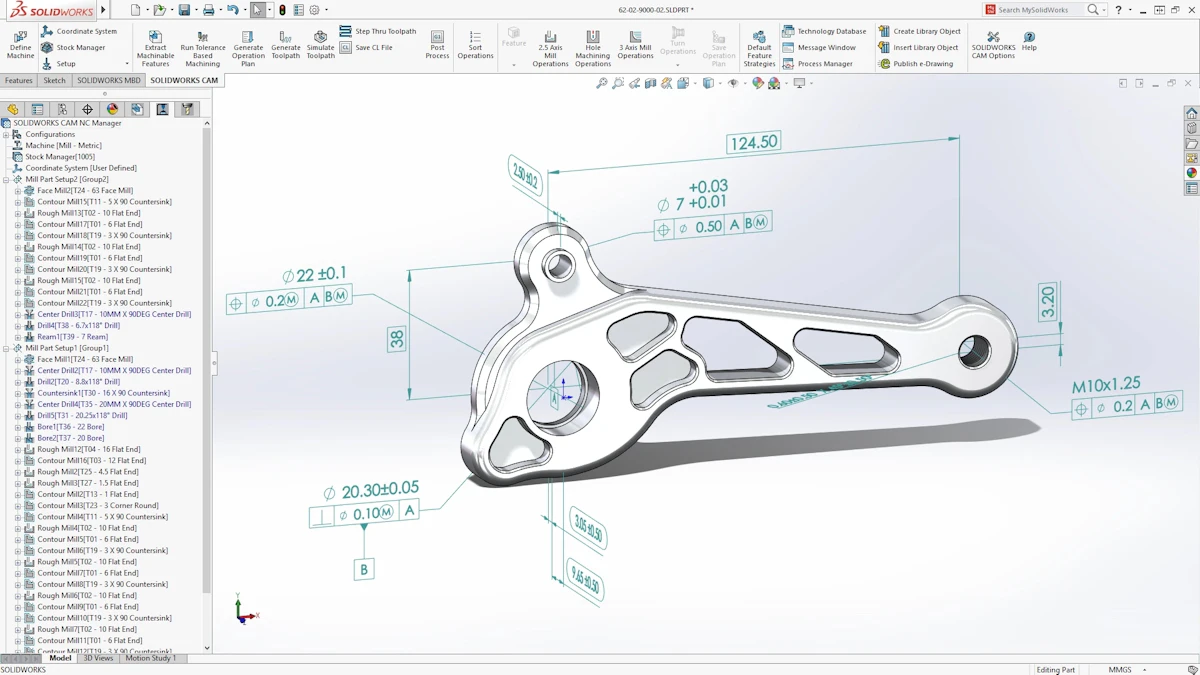
Task: Open Setup dropdown arrow in ribbon
Action: tap(126, 64)
